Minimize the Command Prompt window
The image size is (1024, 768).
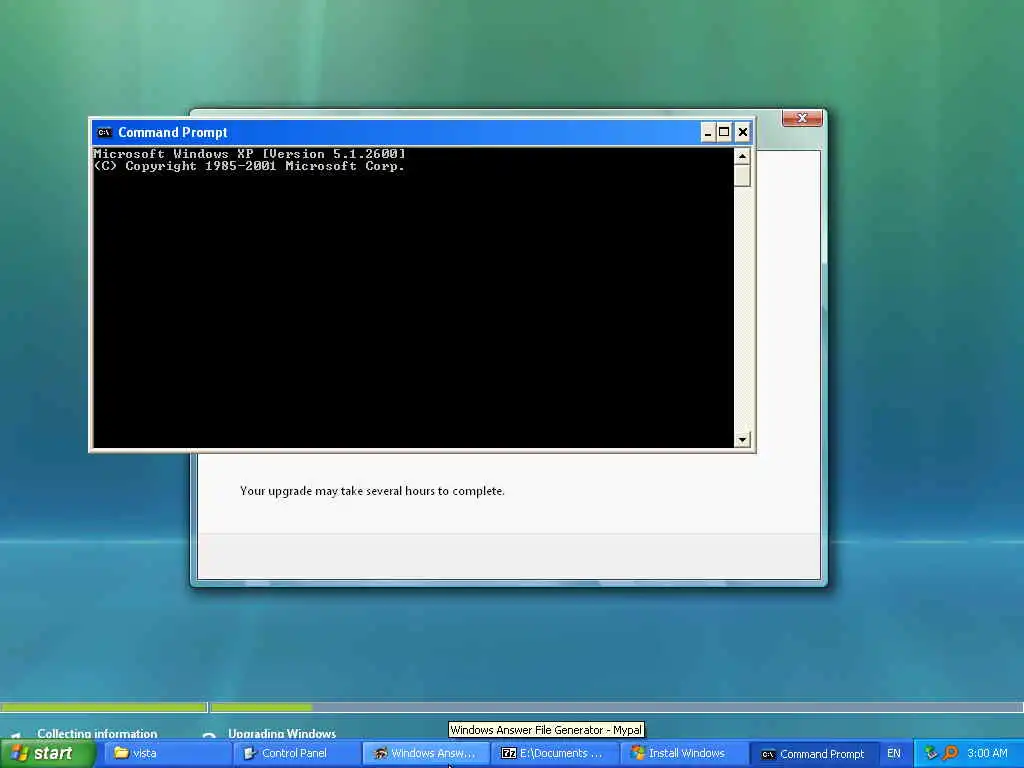coord(708,133)
